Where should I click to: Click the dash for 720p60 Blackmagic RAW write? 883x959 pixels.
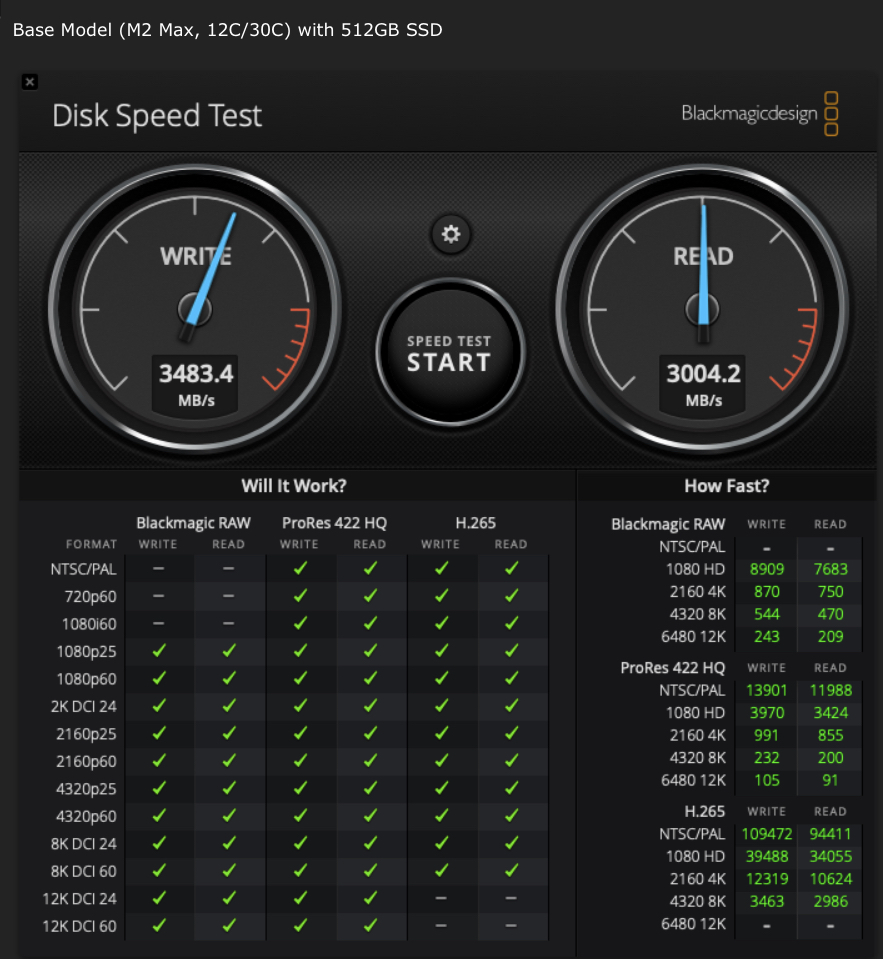tap(157, 596)
